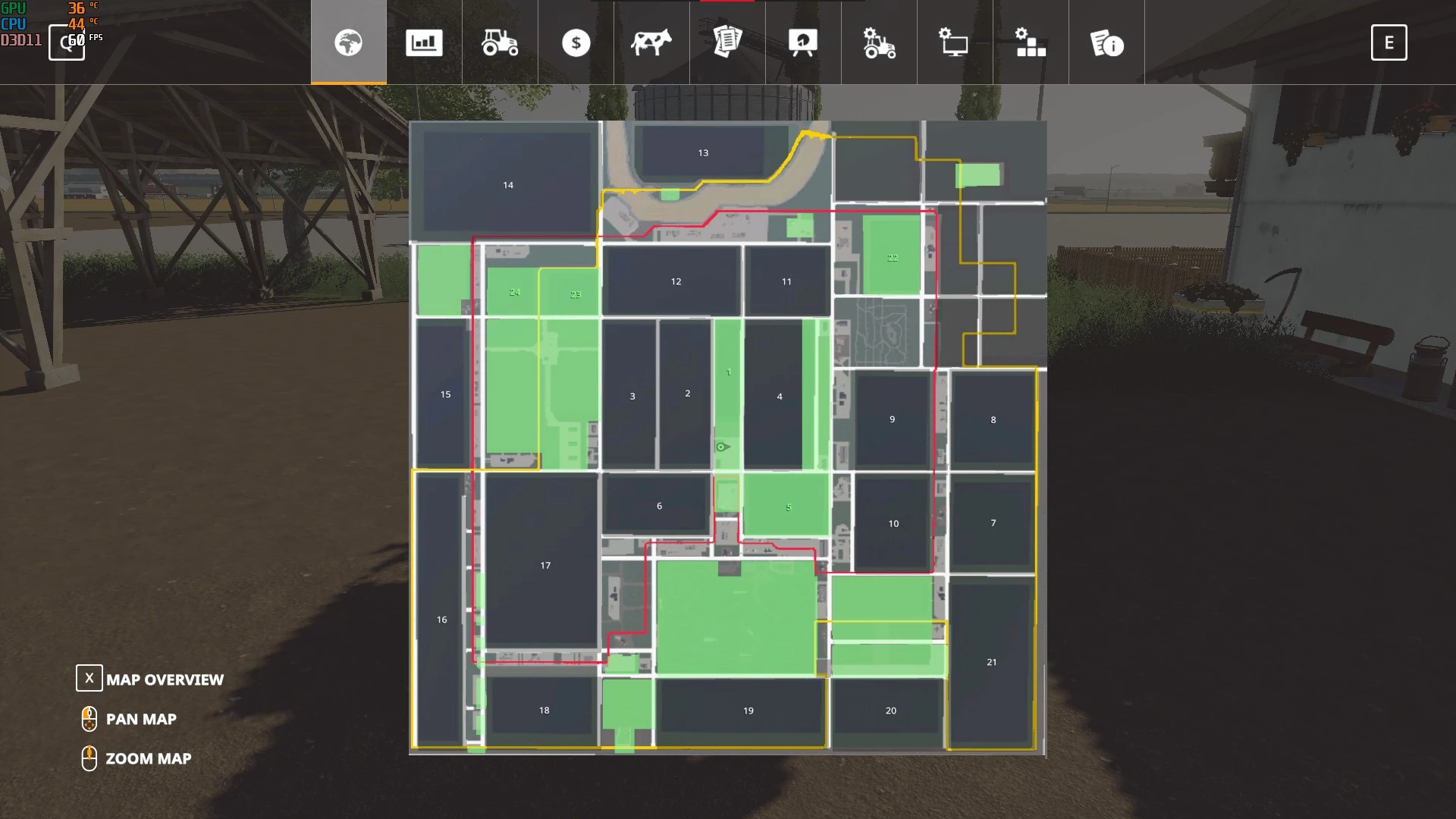This screenshot has height=819, width=1456.
Task: Click field 19 on the map
Action: [748, 711]
